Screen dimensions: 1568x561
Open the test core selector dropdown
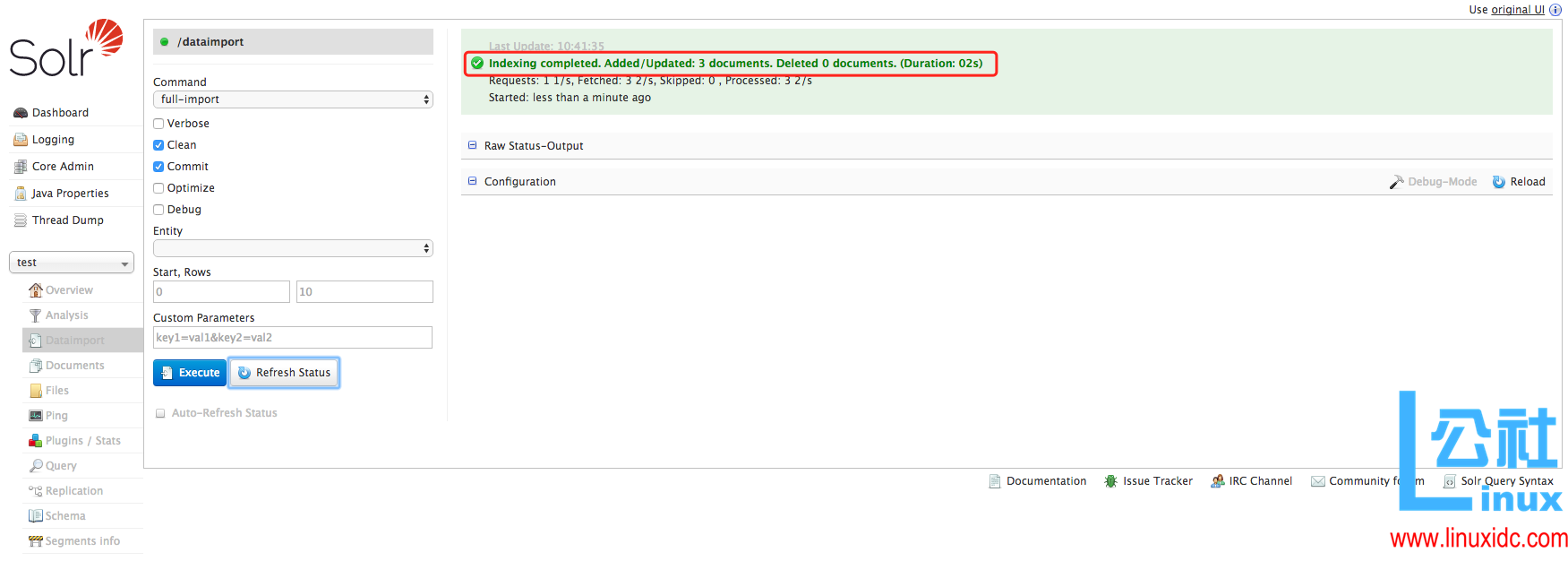click(72, 263)
